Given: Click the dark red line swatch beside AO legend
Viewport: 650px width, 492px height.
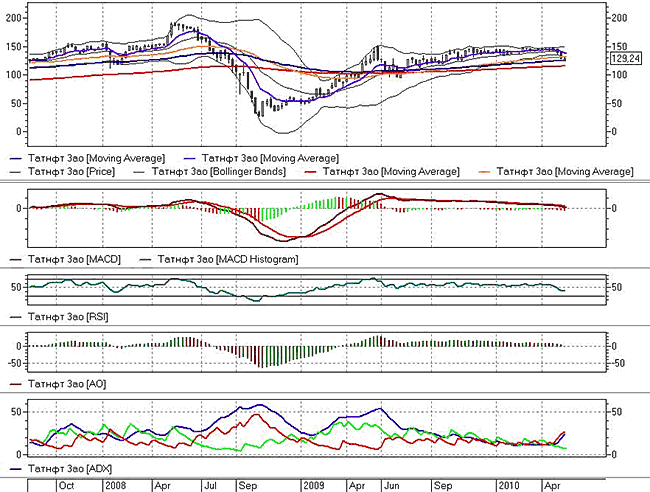Looking at the screenshot, I should click(x=15, y=385).
